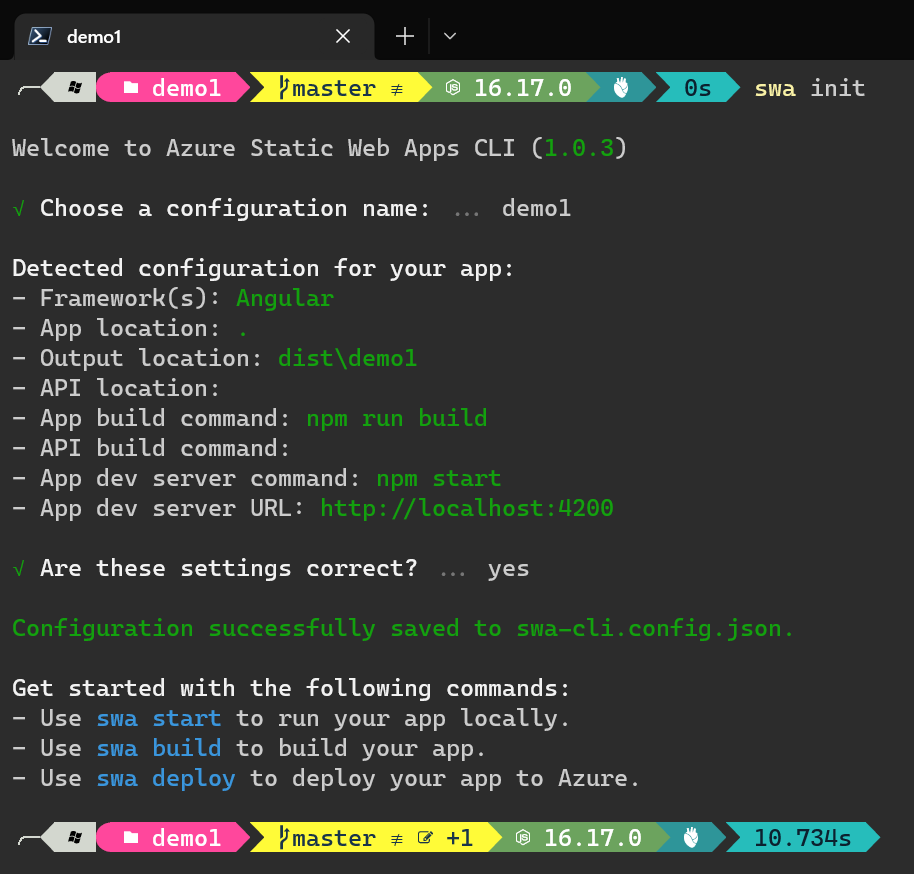914x874 pixels.
Task: Click the 'npm run build' command text
Action: 397,419
